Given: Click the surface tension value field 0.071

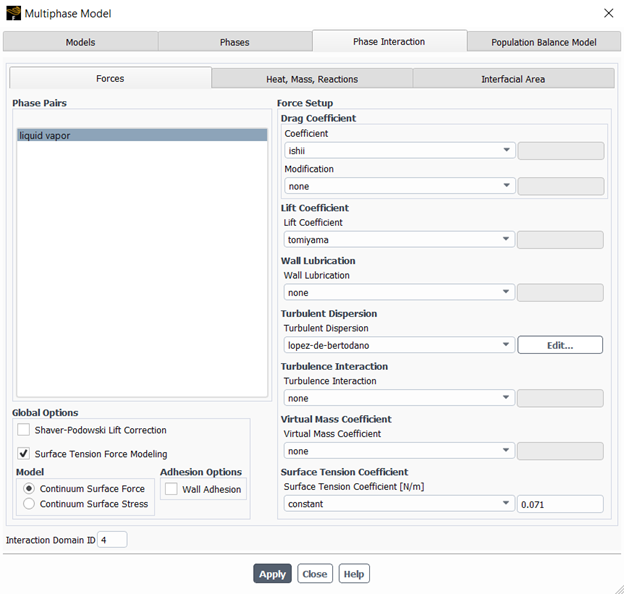Looking at the screenshot, I should [560, 504].
